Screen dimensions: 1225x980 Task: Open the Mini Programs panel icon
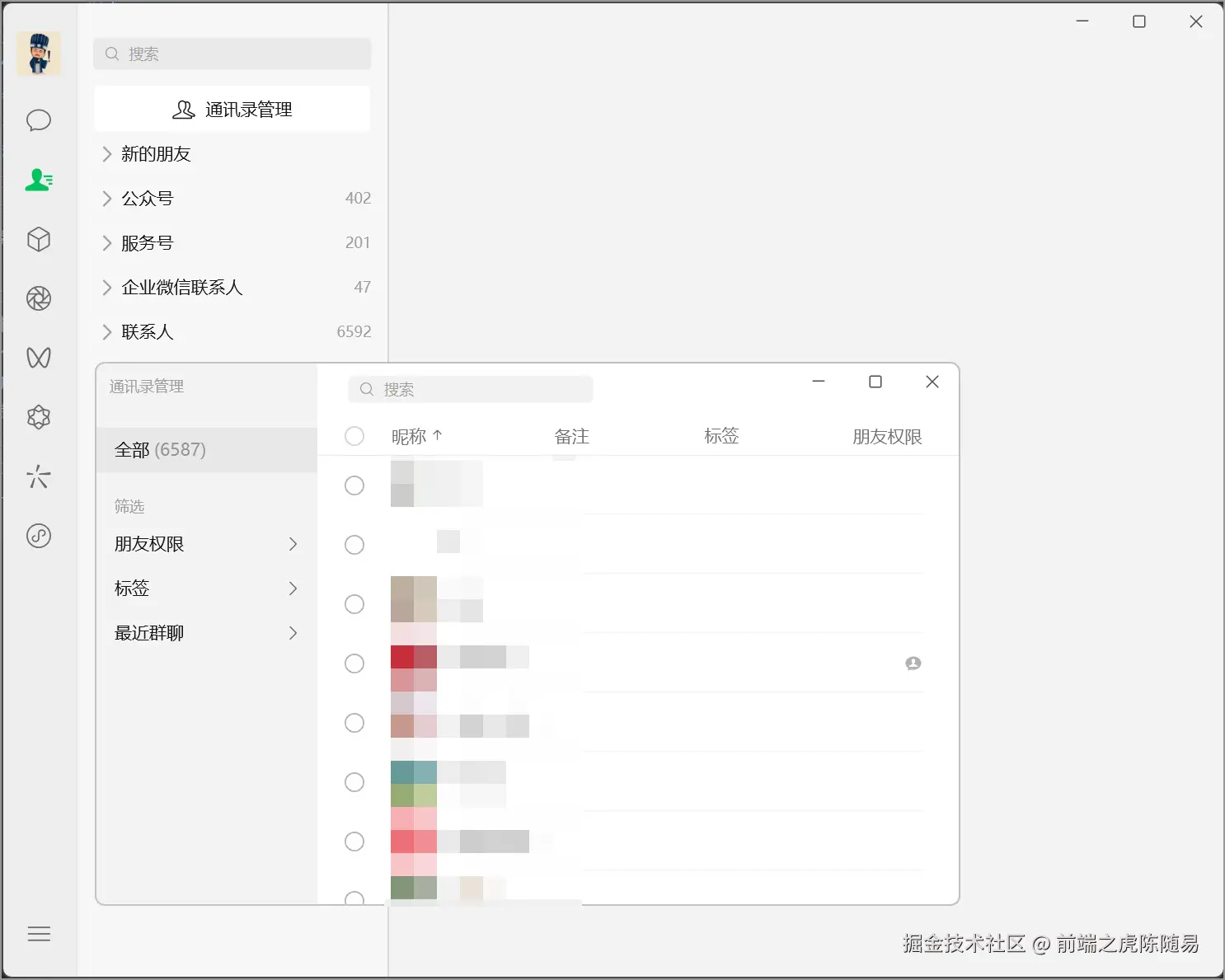[39, 240]
